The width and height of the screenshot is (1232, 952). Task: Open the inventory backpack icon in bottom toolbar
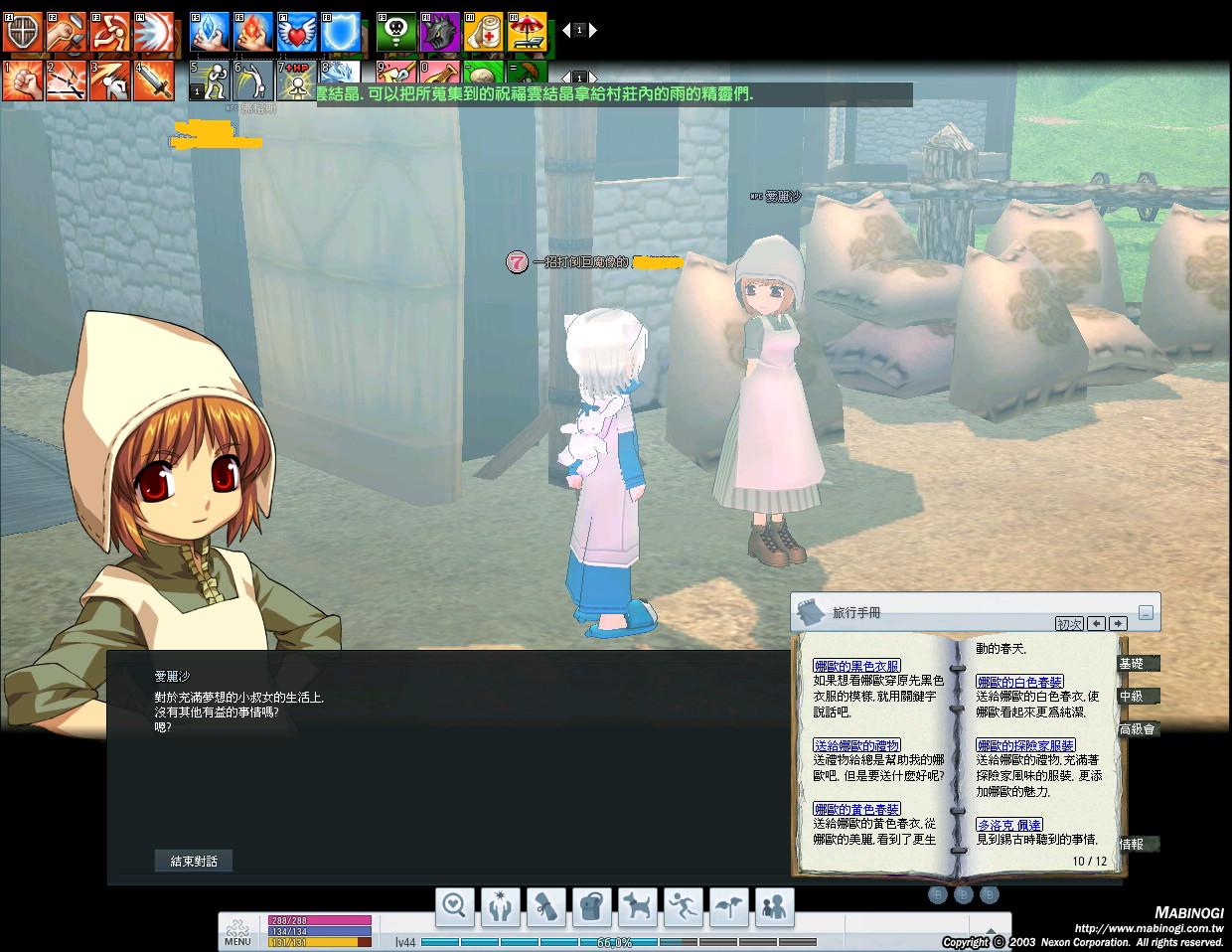point(591,906)
